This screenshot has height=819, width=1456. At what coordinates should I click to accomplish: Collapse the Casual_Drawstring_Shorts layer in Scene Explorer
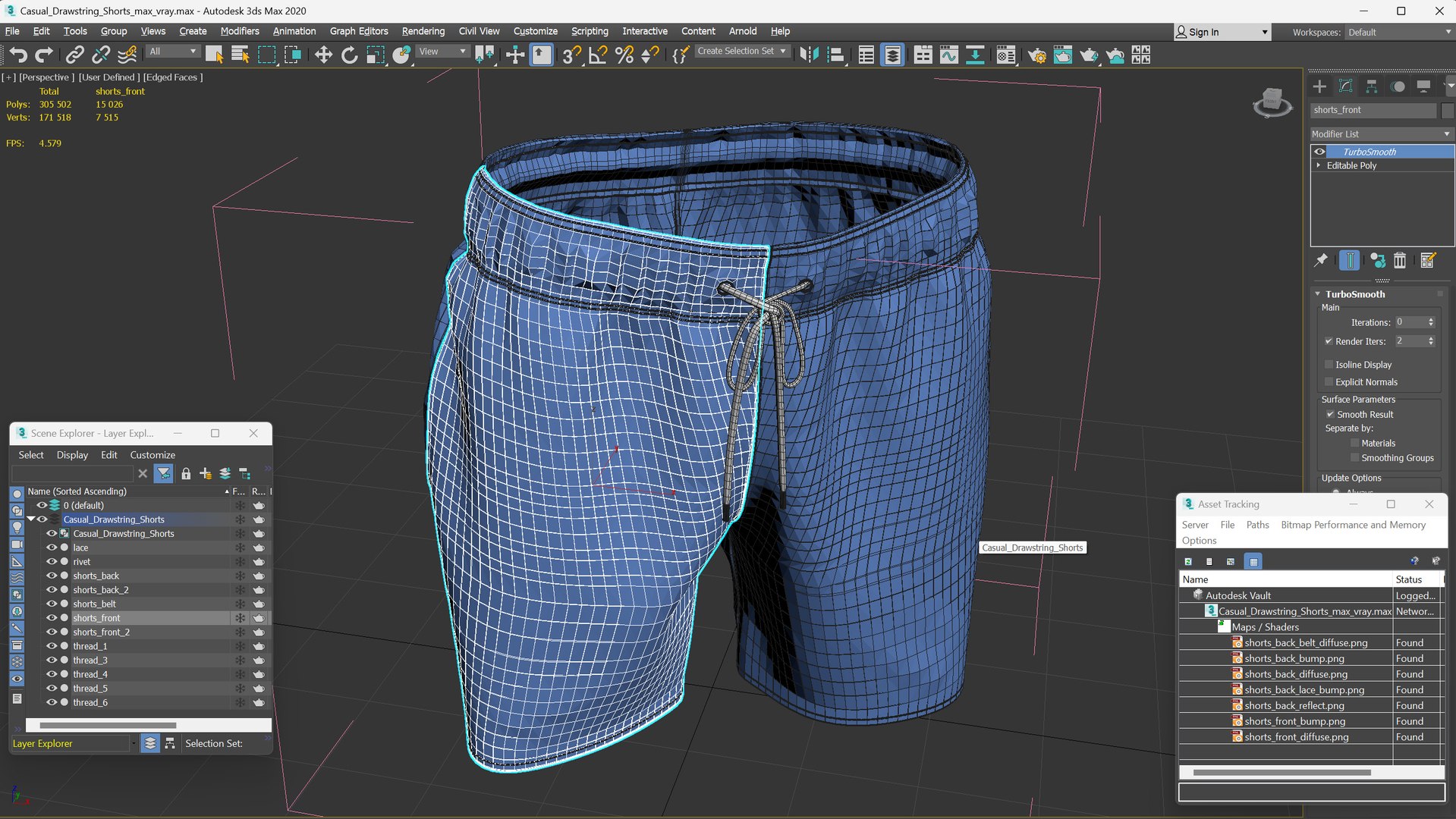coord(31,519)
